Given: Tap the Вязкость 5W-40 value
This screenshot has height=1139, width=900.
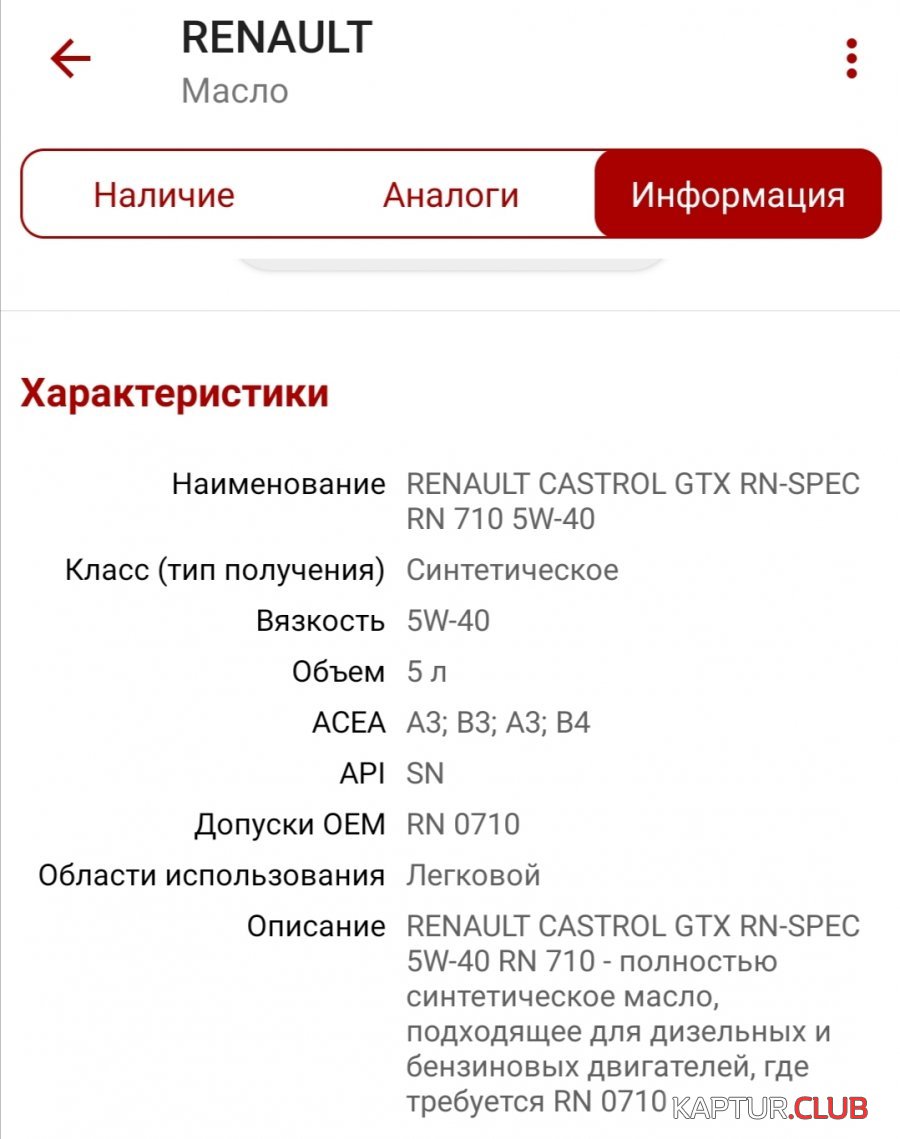Looking at the screenshot, I should point(448,621).
